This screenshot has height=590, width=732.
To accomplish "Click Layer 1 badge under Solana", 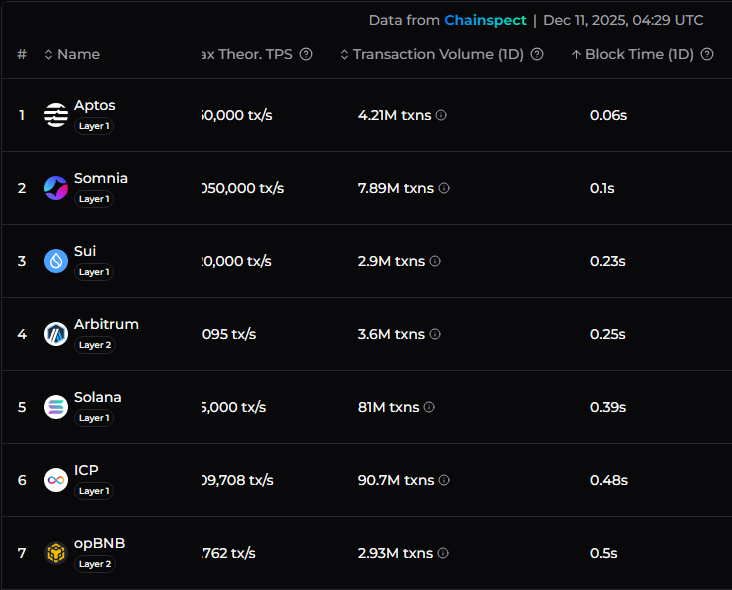I will click(x=94, y=418).
